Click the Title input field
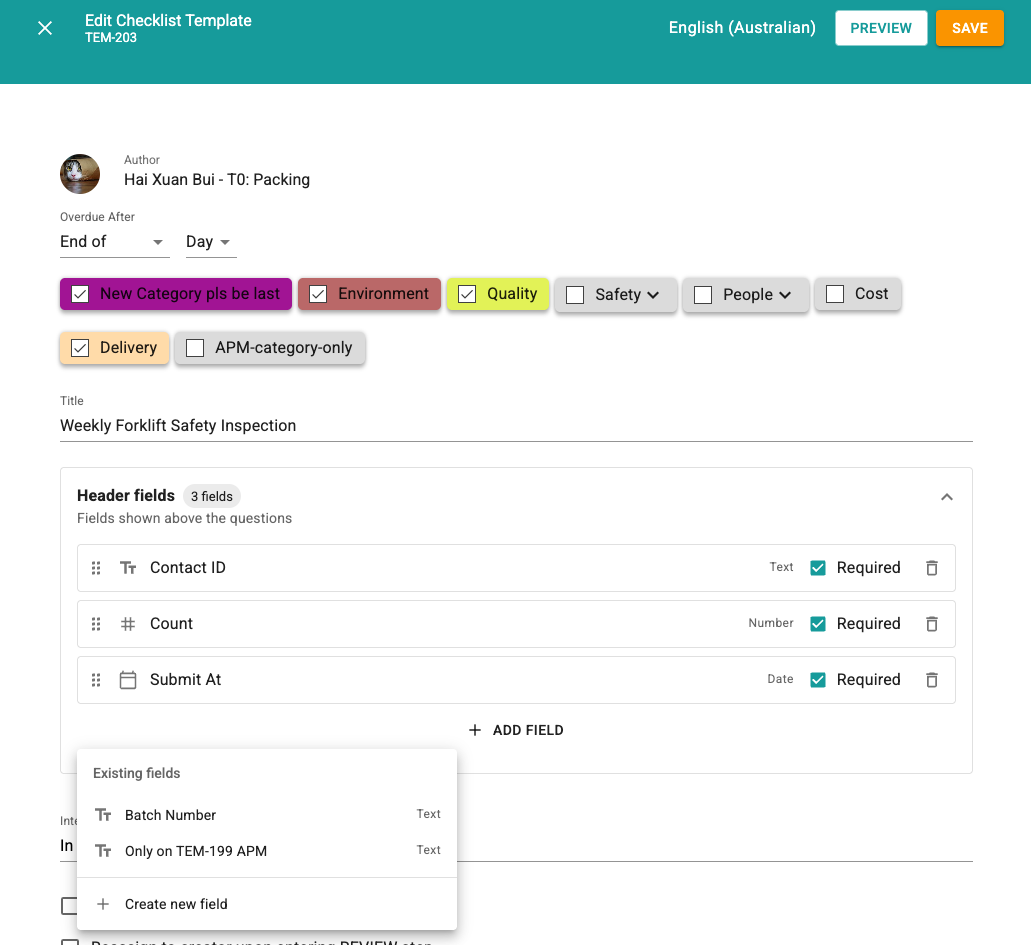The width and height of the screenshot is (1031, 945). 516,425
